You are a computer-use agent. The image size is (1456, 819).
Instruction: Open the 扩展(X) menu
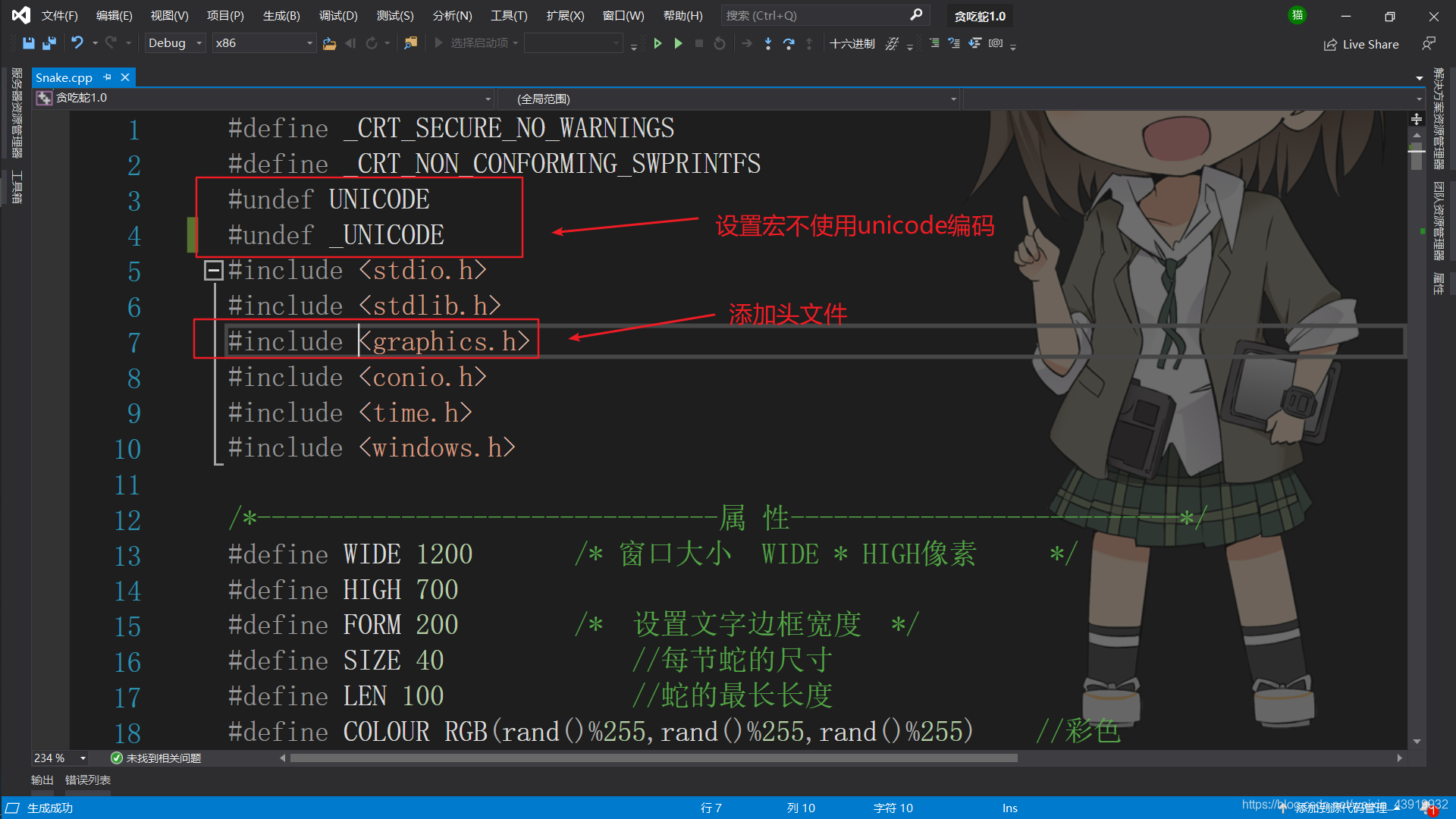point(565,16)
